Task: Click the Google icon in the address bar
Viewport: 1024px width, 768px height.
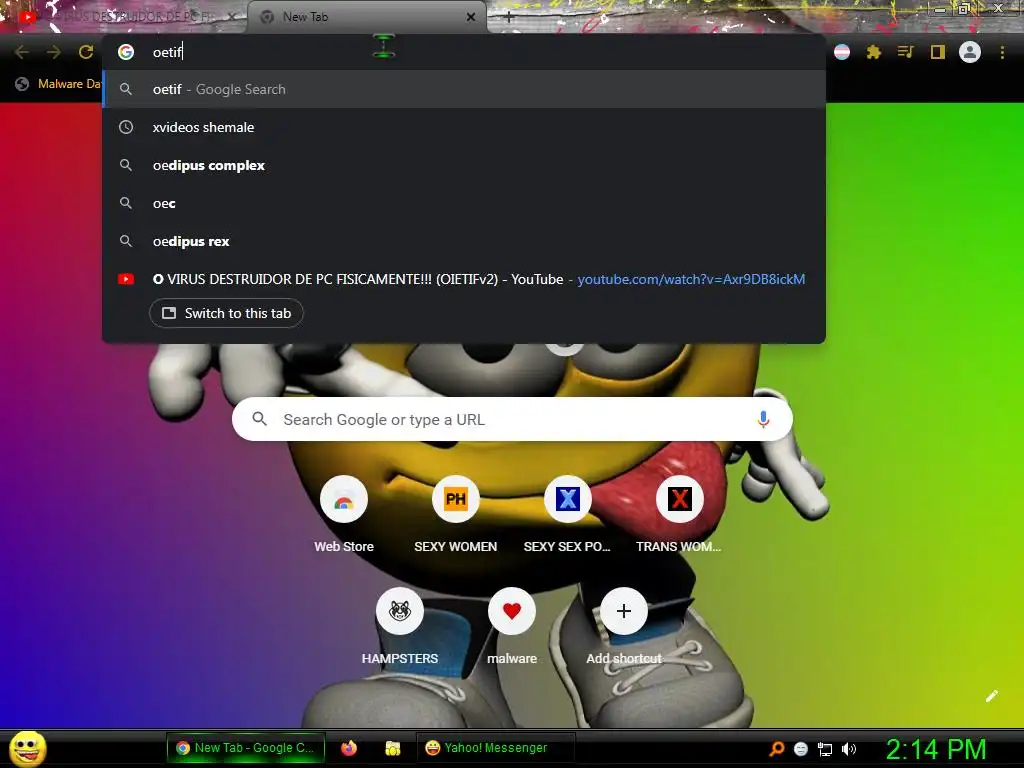Action: pos(126,52)
